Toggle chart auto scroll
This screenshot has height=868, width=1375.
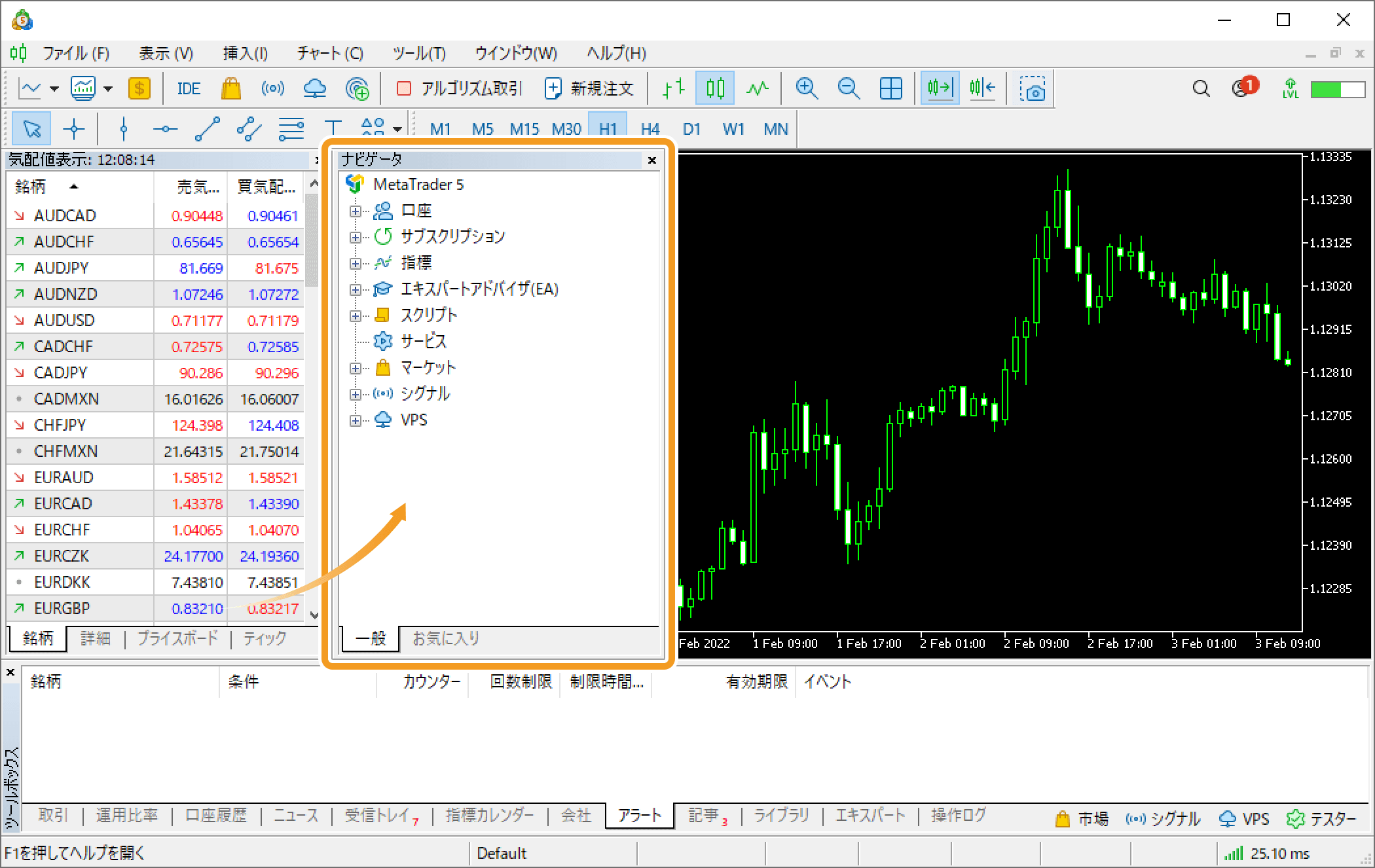pos(940,88)
